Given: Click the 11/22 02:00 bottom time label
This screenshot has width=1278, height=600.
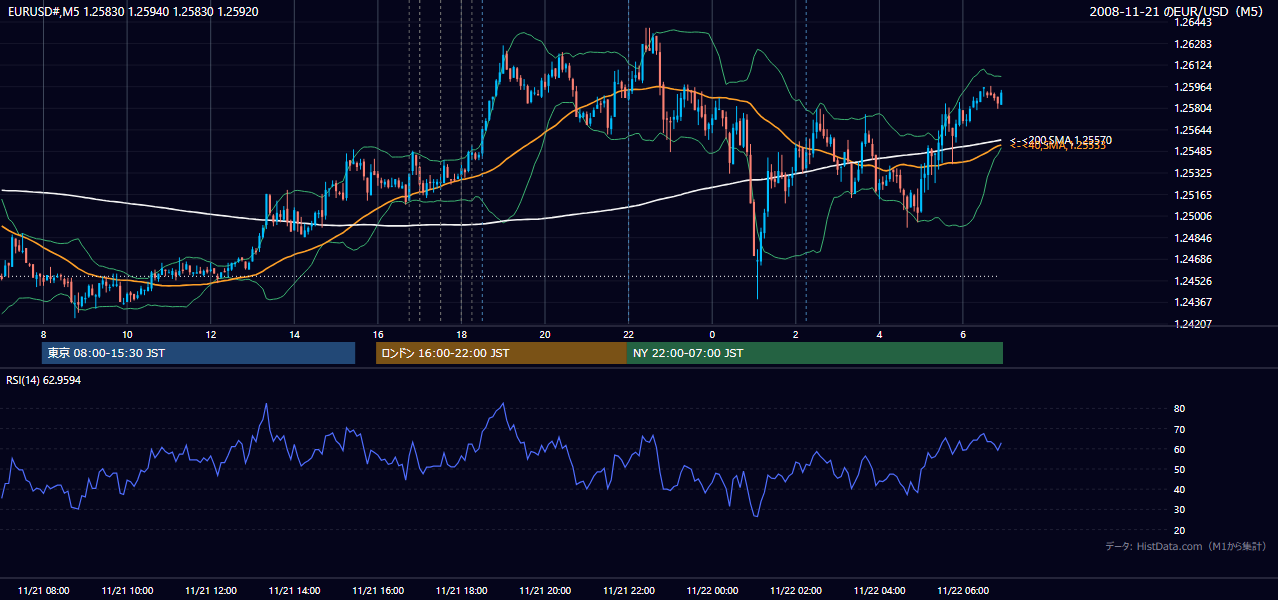Looking at the screenshot, I should coord(796,591).
